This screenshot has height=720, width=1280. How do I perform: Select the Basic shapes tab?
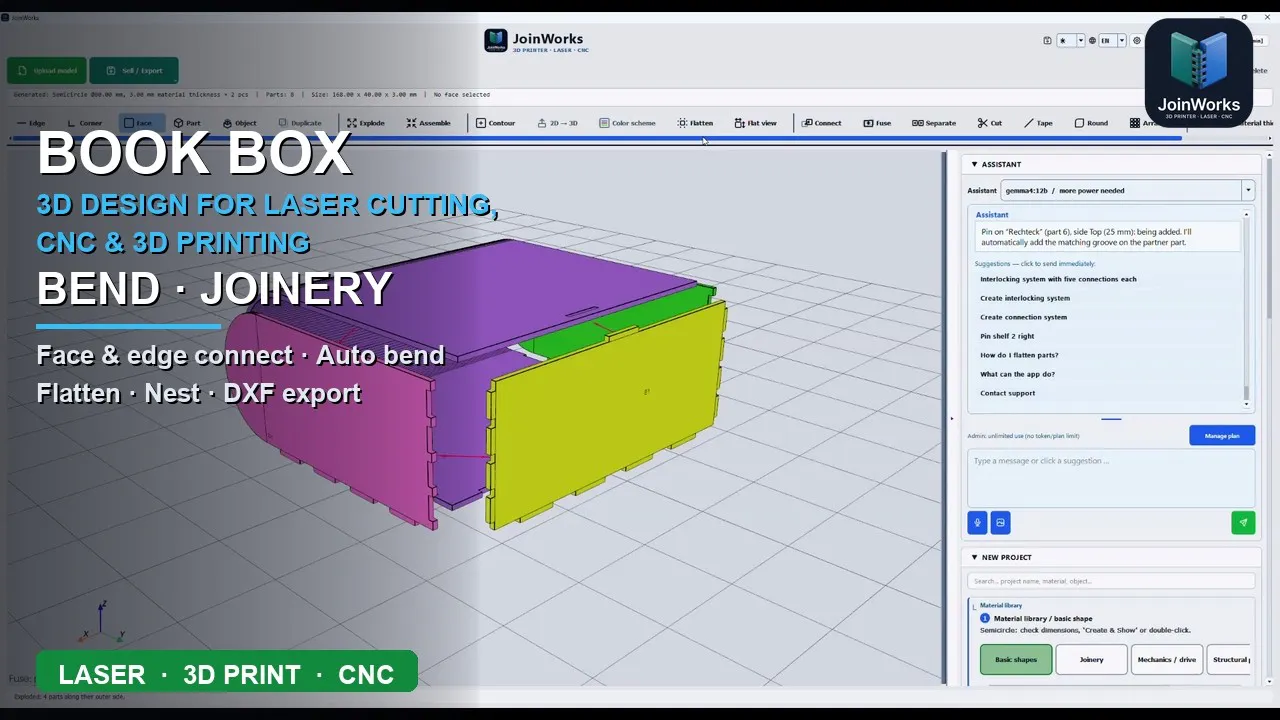coord(1016,659)
